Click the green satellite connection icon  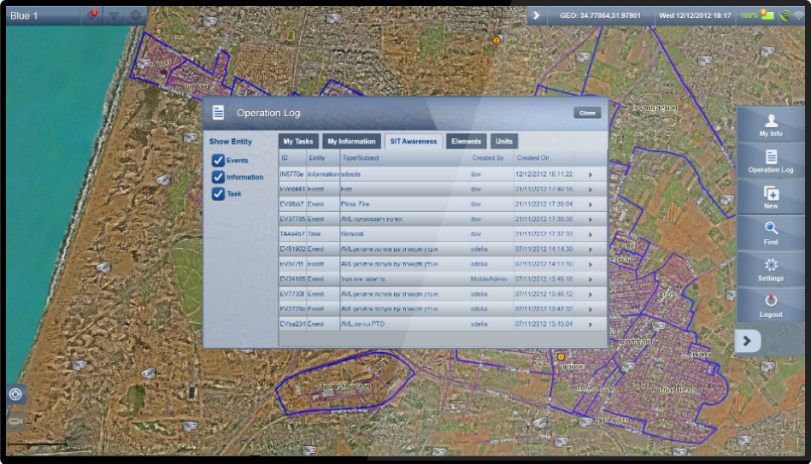tap(785, 16)
